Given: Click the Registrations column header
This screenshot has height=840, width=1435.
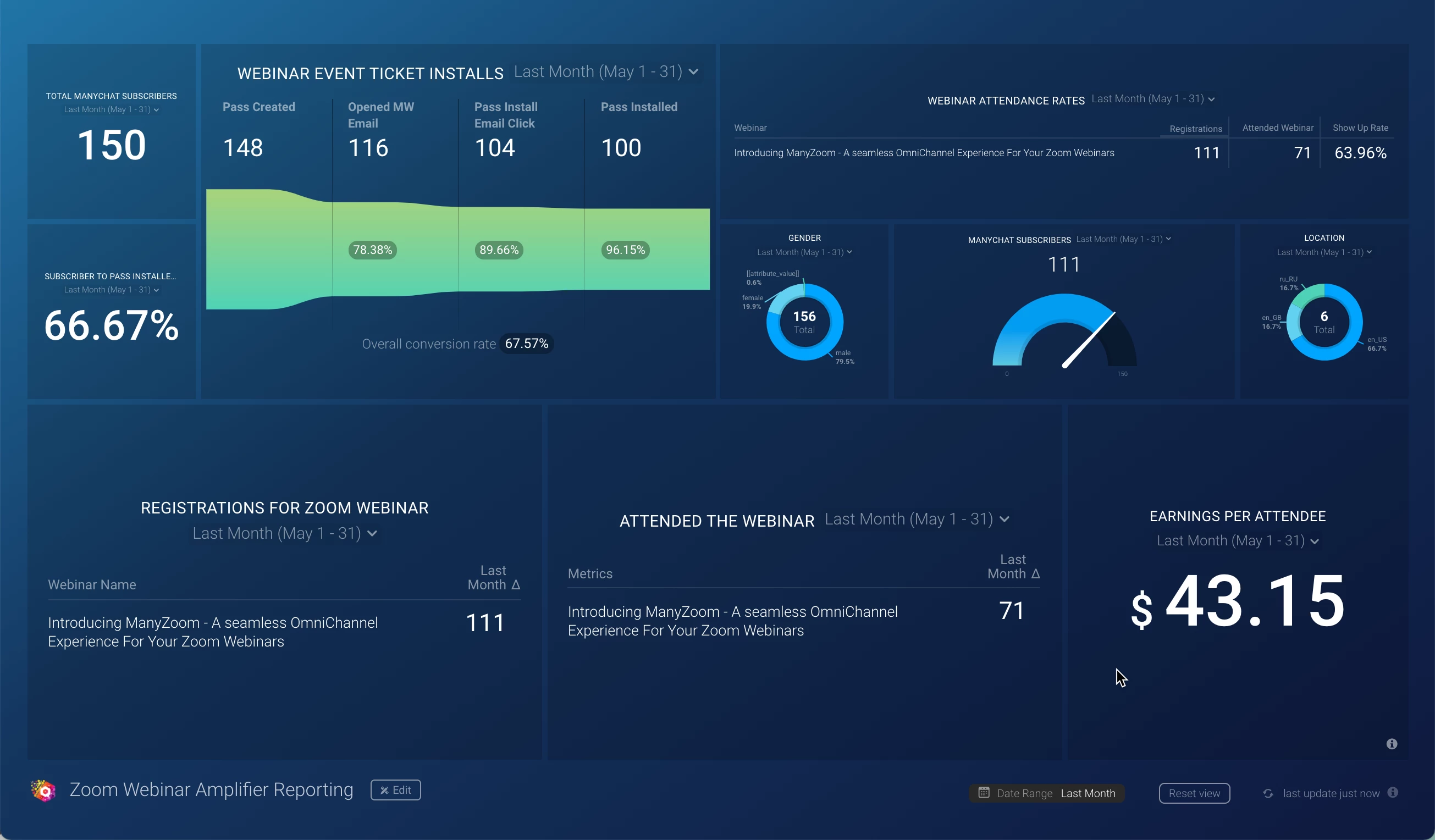Looking at the screenshot, I should (1195, 129).
